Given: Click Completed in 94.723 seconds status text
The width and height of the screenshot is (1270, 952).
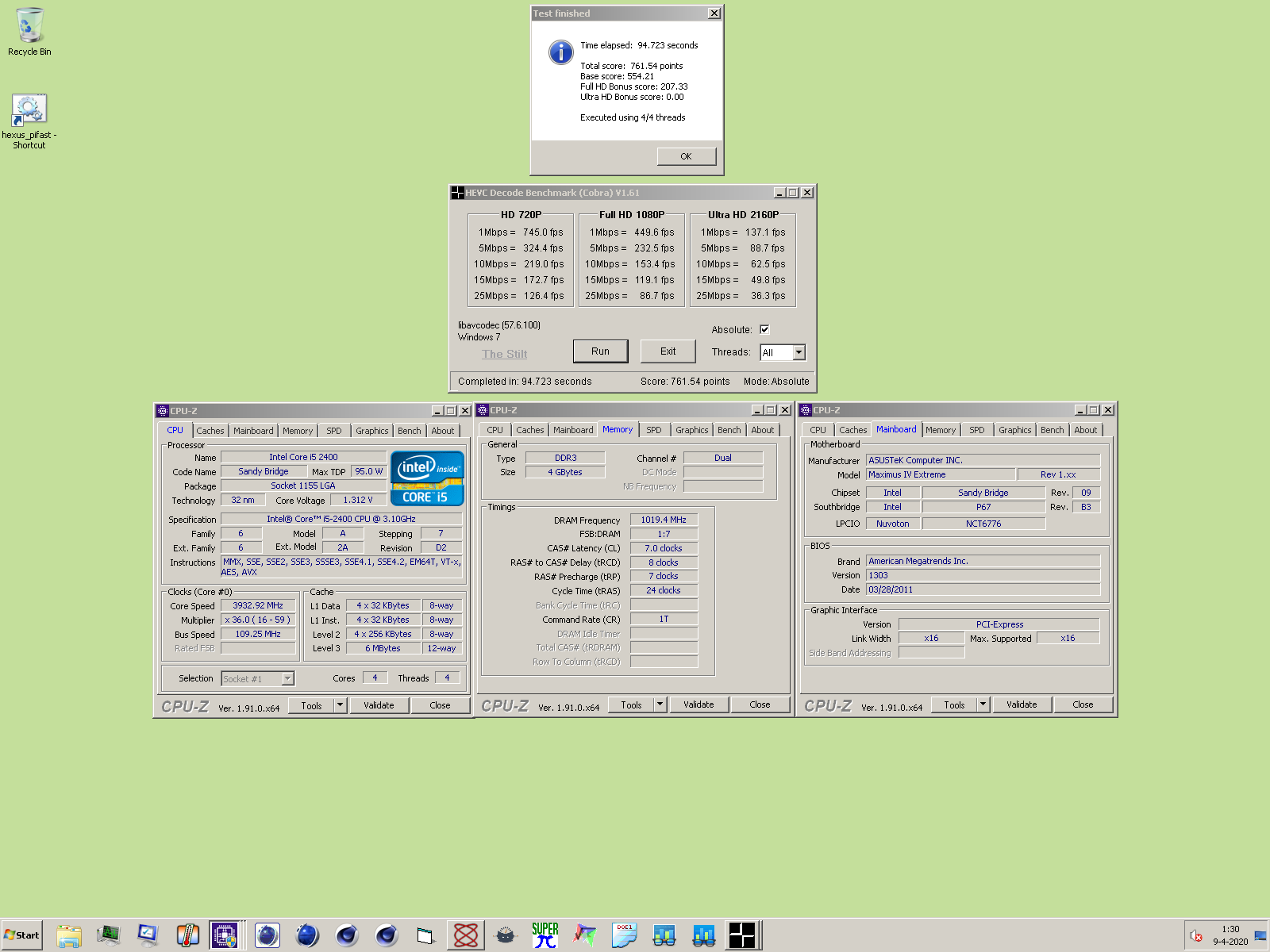Looking at the screenshot, I should [x=525, y=382].
